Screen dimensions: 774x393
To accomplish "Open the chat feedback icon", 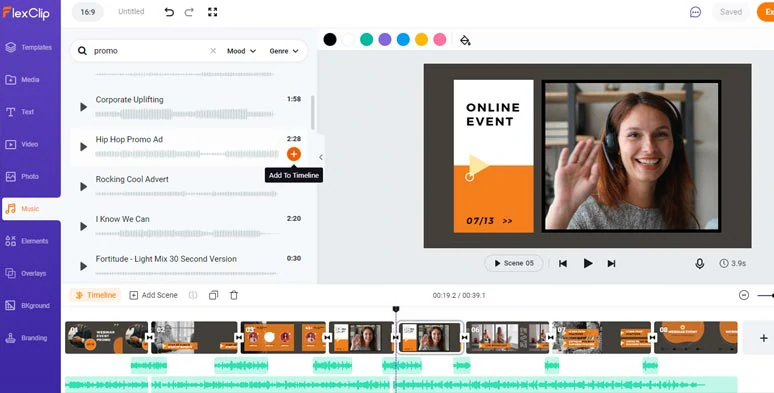I will tap(695, 12).
